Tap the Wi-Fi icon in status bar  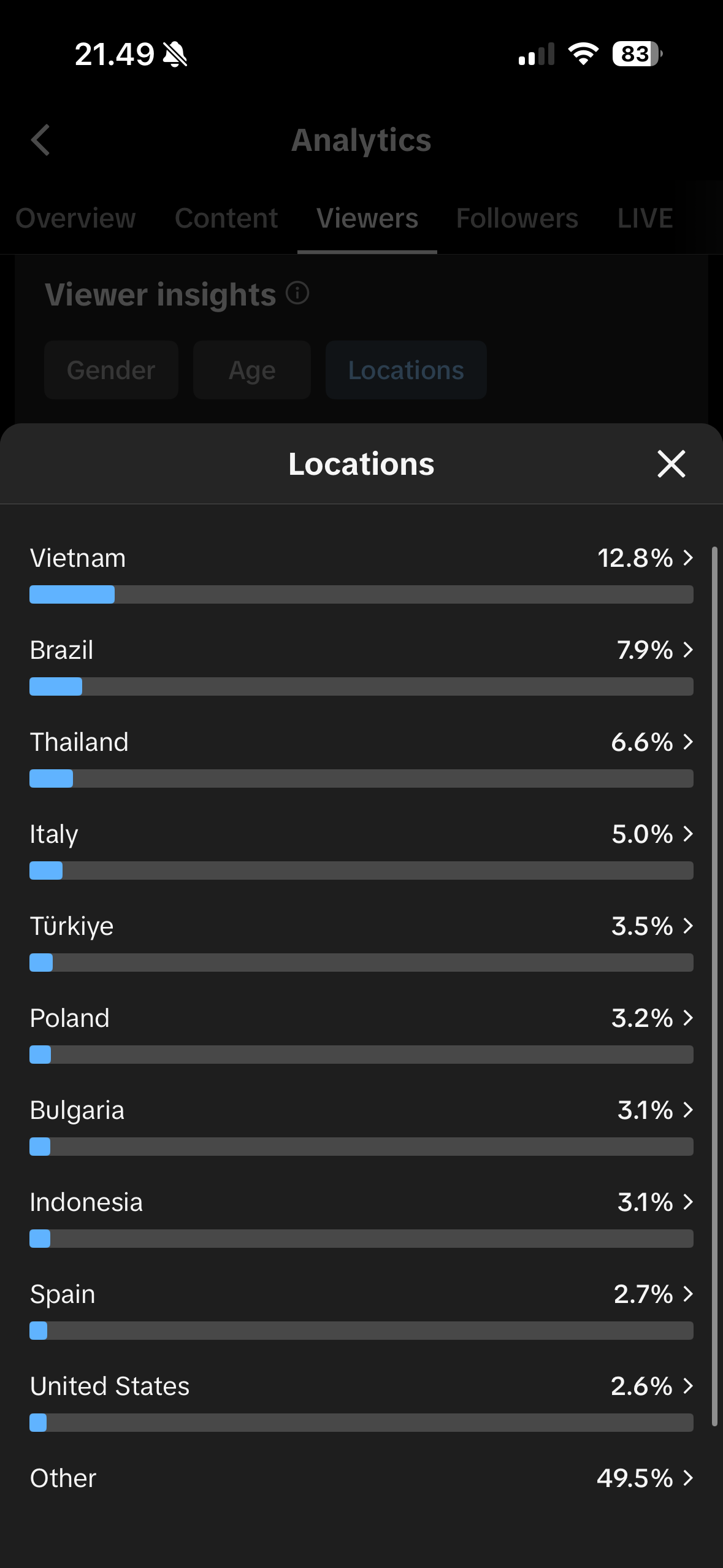[x=583, y=54]
